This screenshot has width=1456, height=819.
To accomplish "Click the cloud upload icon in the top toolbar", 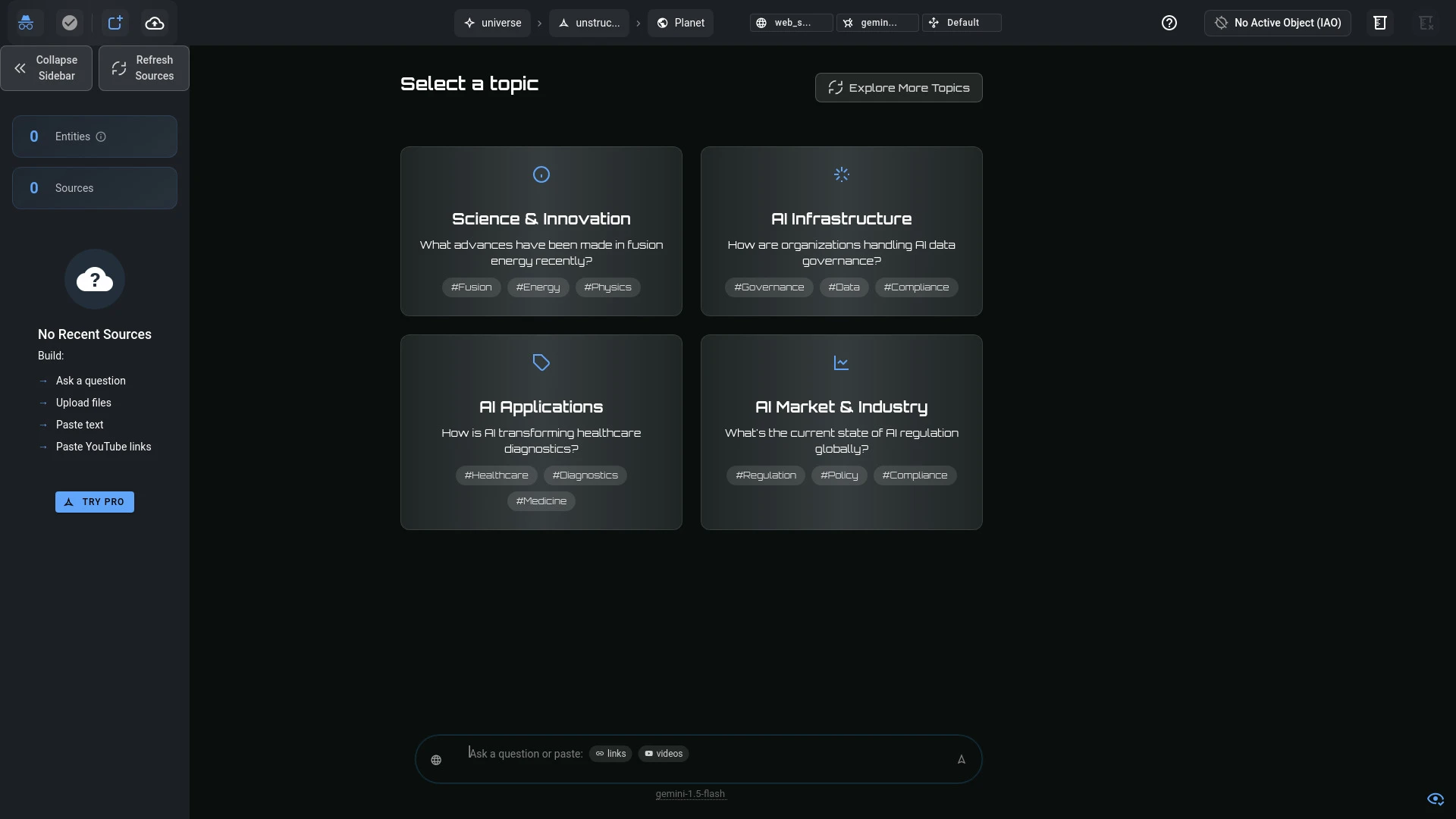I will [x=154, y=23].
